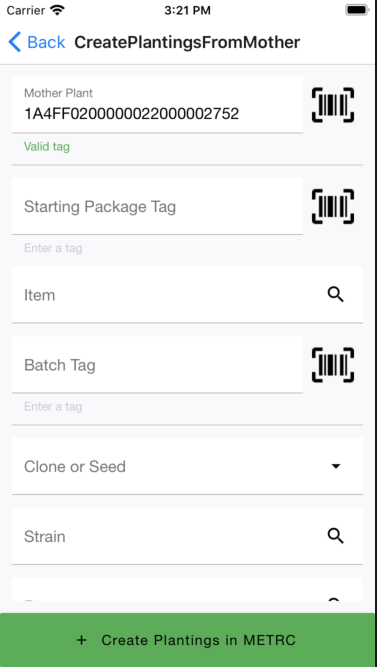Image resolution: width=377 pixels, height=667 pixels.
Task: Tap search magnifier in Item field
Action: click(335, 294)
